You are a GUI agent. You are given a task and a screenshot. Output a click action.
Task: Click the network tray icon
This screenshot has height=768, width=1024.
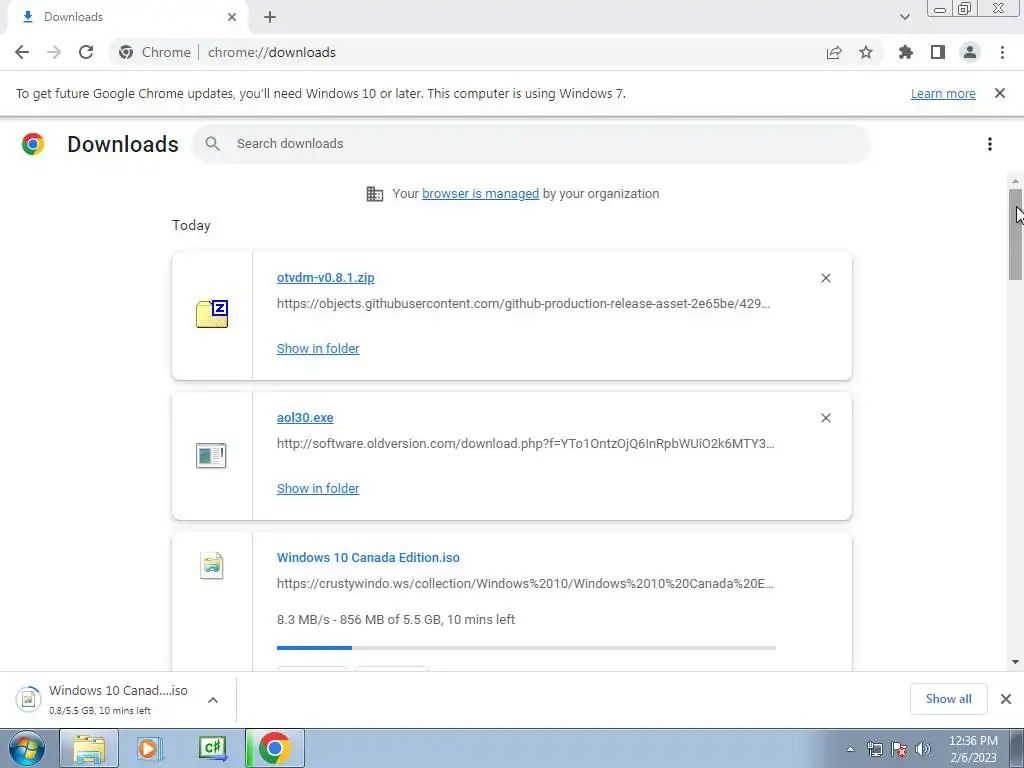coord(874,749)
